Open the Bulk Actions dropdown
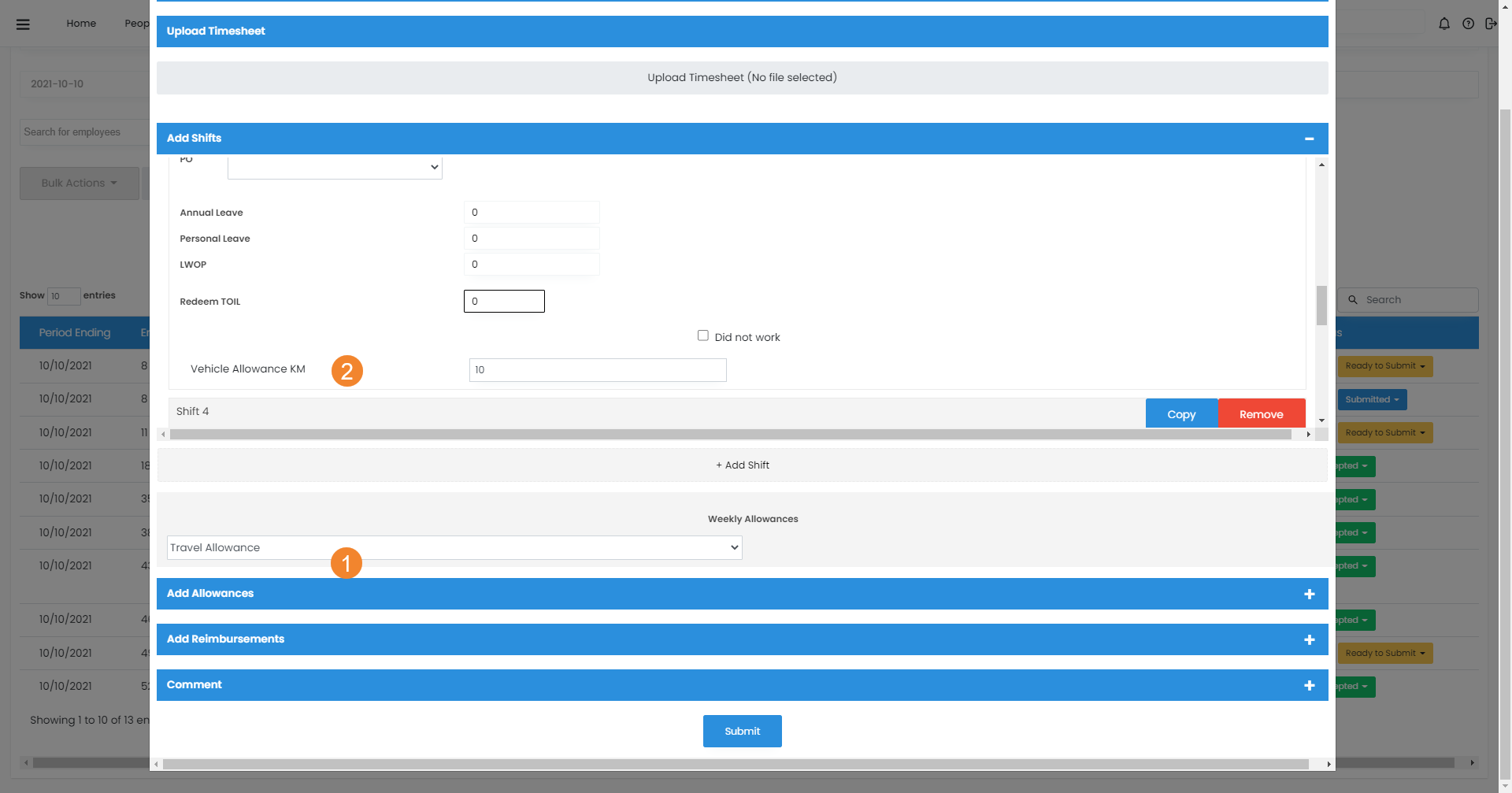The height and width of the screenshot is (793, 1512). click(79, 183)
